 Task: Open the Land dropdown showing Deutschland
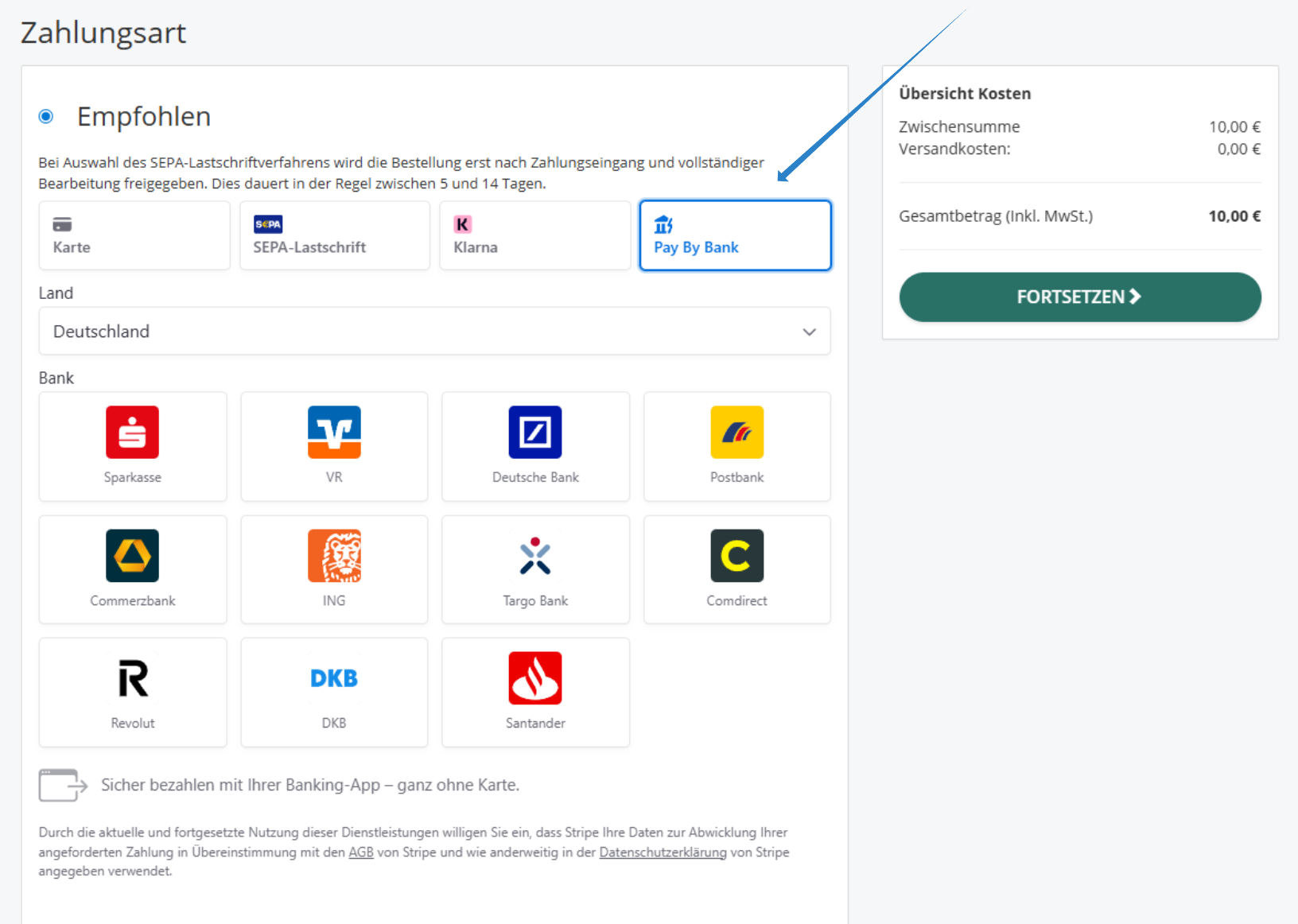click(x=435, y=331)
